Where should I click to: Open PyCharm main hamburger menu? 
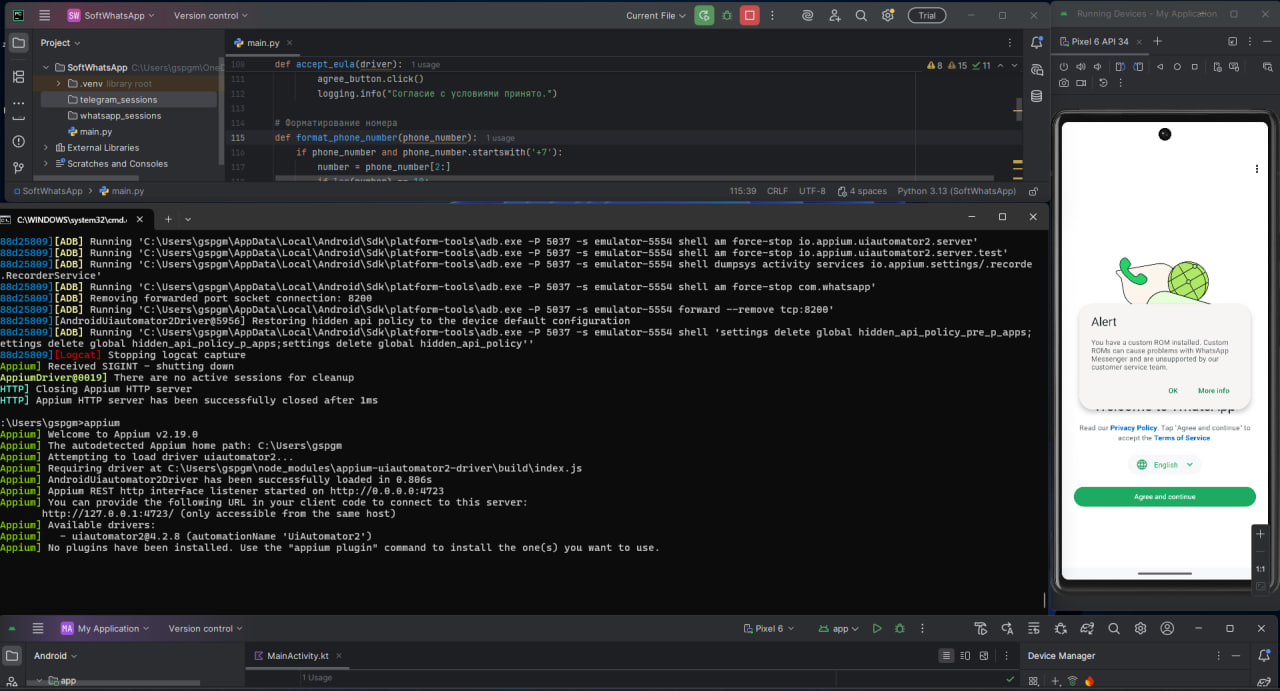44,16
